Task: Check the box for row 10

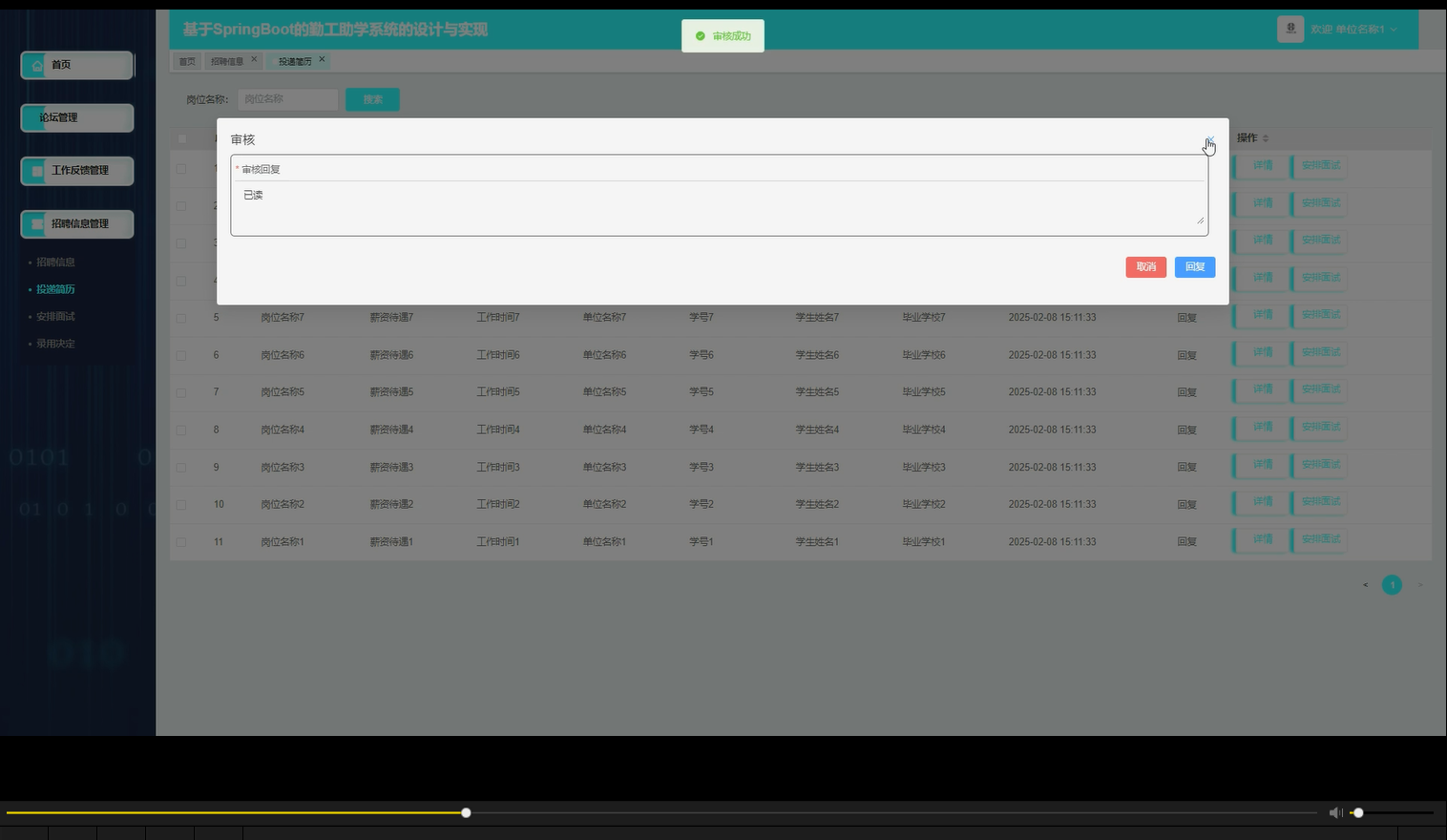Action: pyautogui.click(x=181, y=504)
